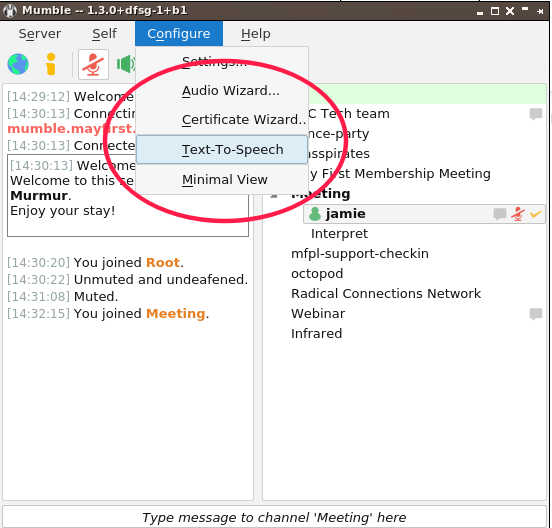The height and width of the screenshot is (528, 552).
Task: Close the Mumble window
Action: coord(510,11)
